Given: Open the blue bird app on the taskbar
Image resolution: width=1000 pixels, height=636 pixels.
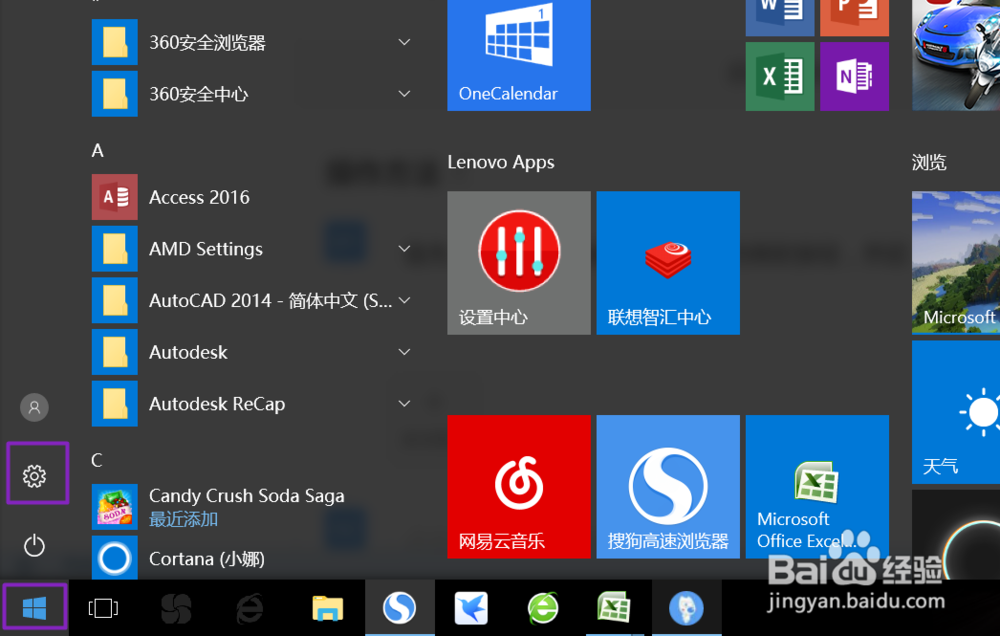Looking at the screenshot, I should tap(471, 608).
